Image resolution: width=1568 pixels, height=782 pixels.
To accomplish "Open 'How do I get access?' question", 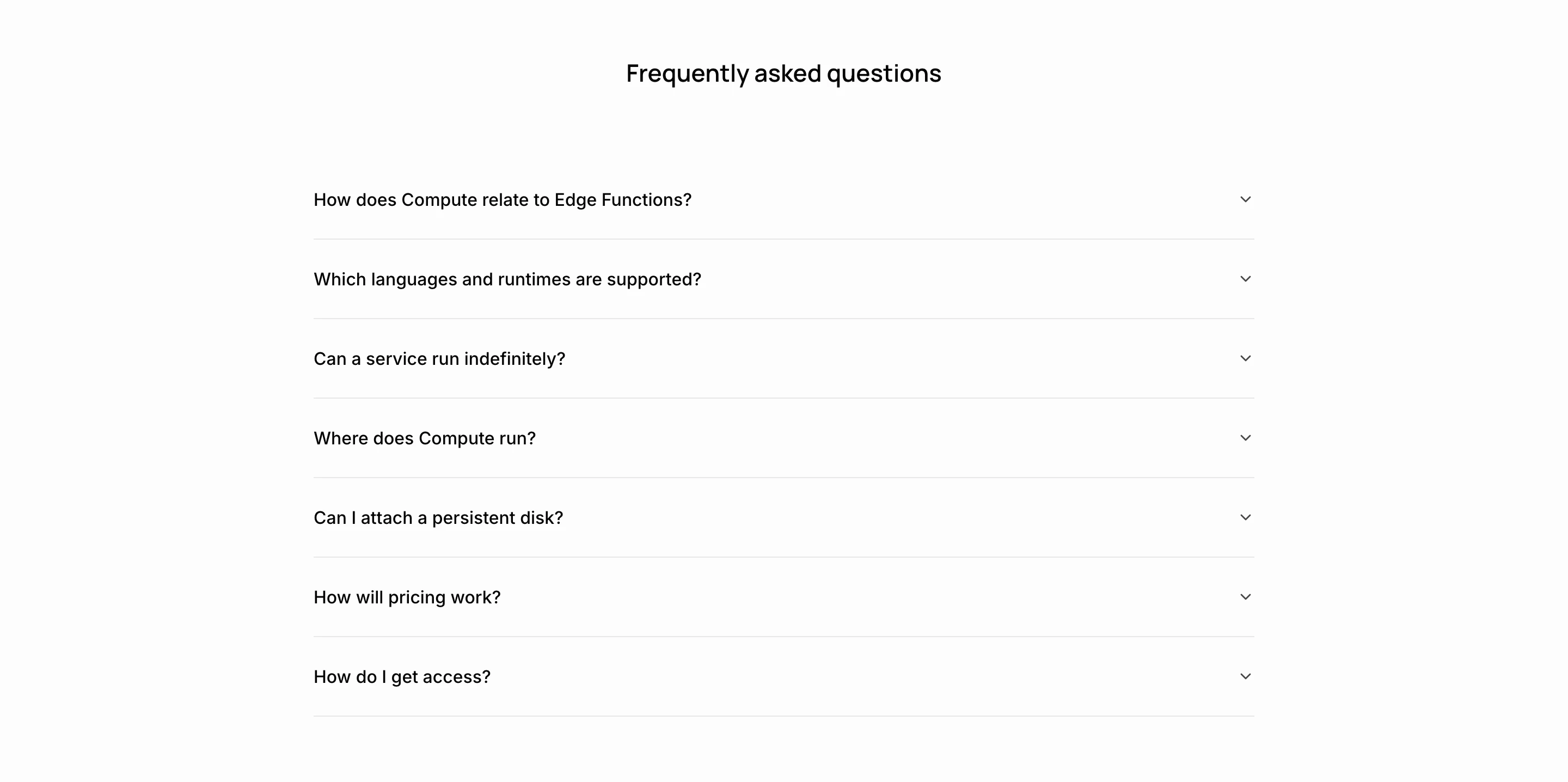I will 783,677.
